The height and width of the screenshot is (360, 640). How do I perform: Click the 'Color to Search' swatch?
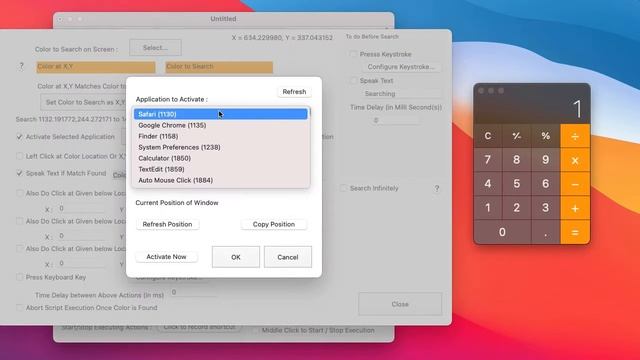point(219,67)
